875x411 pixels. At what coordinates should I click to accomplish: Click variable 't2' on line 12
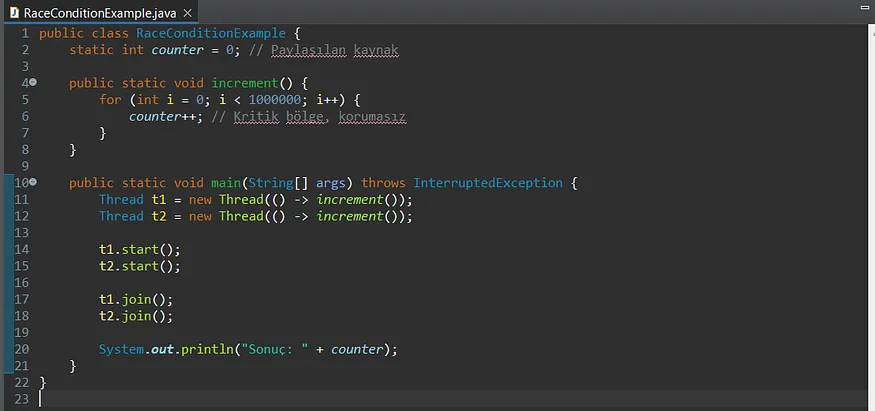[159, 216]
